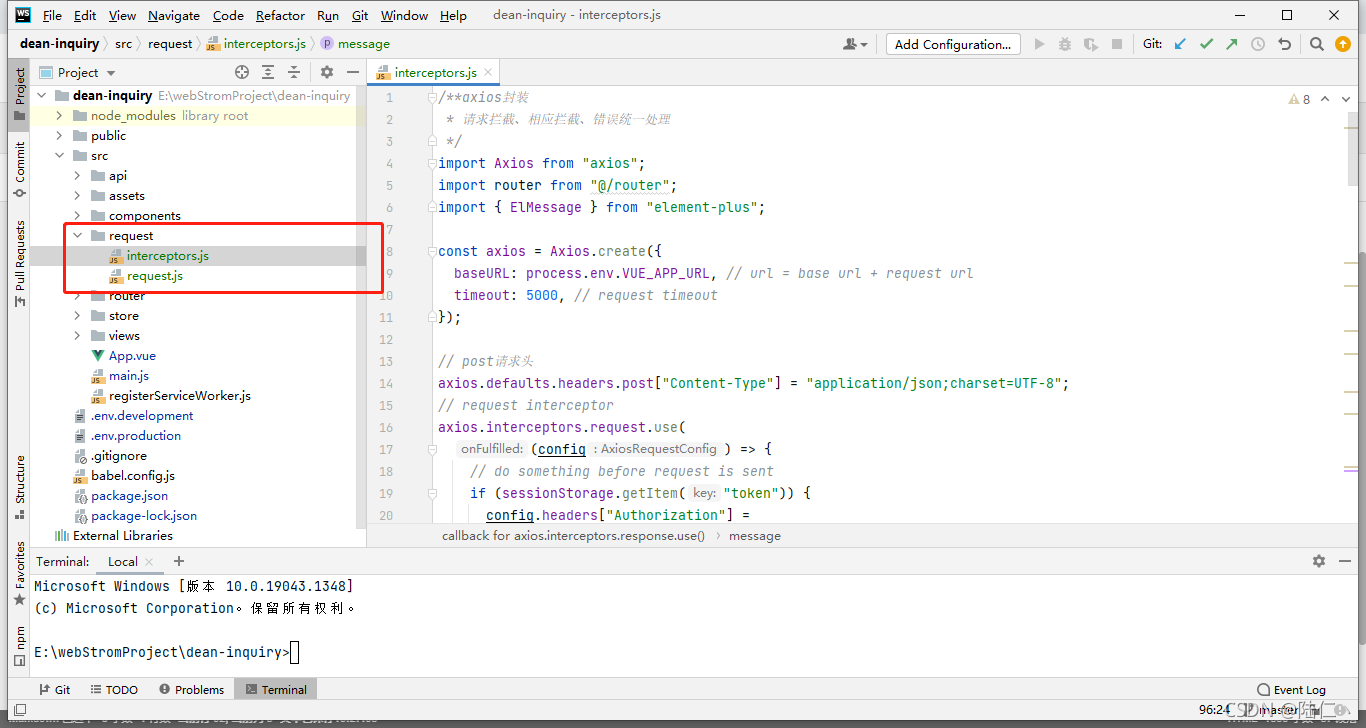Open Git Show History clock icon
The image size is (1366, 728).
click(x=1258, y=44)
